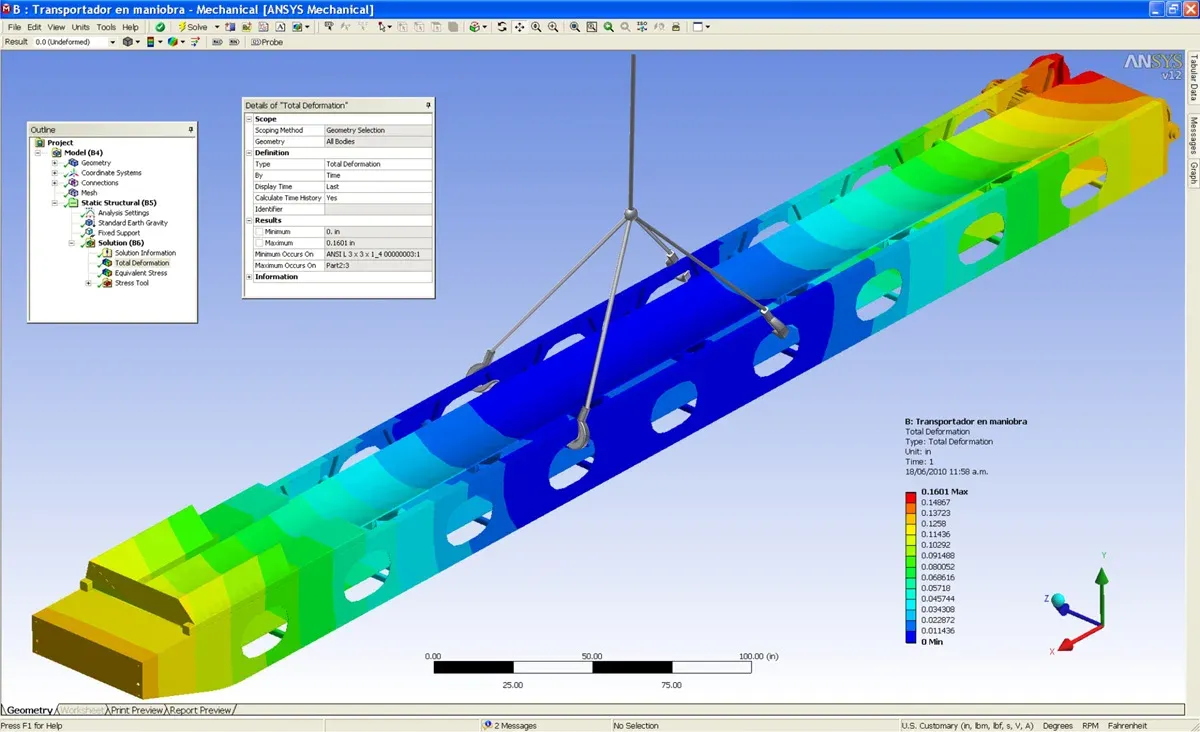The height and width of the screenshot is (732, 1200).
Task: Click the Solve button in toolbar
Action: point(193,27)
